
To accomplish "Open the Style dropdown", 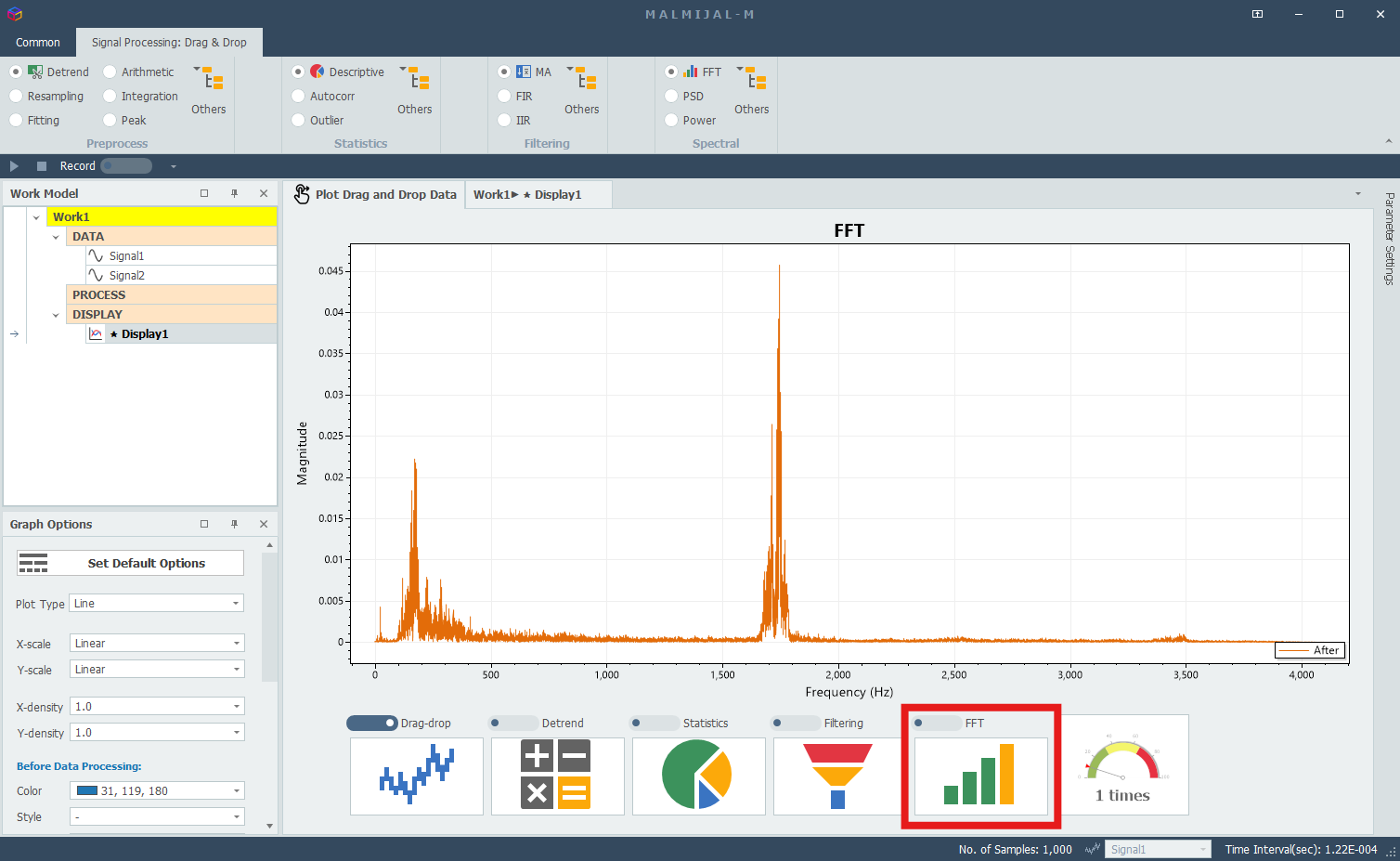I will click(157, 817).
